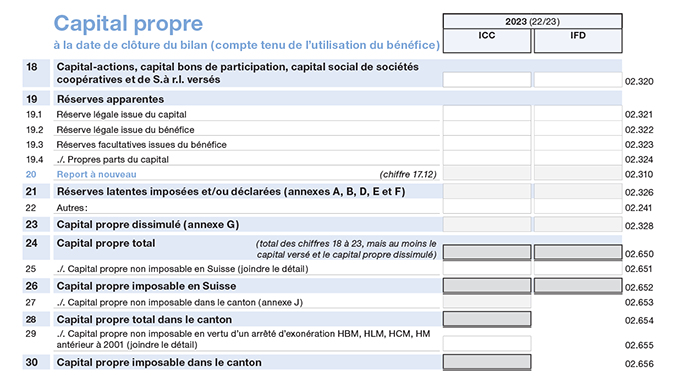Click ICC field for line 18 capital-actions

(487, 80)
